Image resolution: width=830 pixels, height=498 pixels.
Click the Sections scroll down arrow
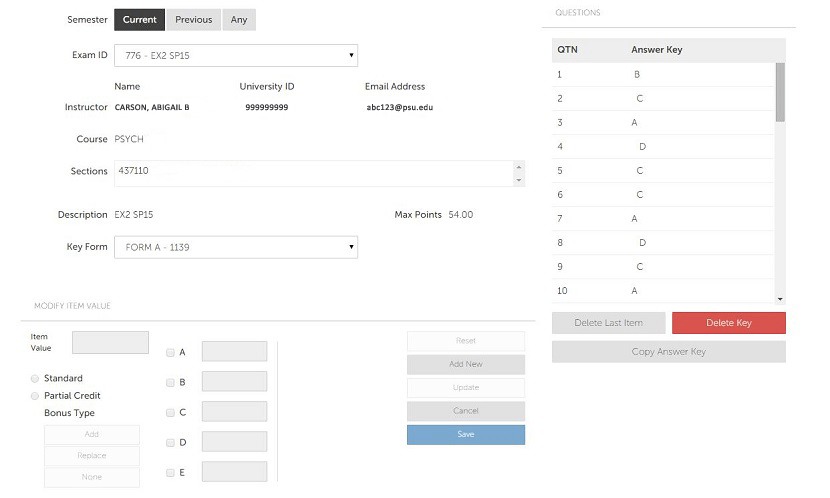click(x=519, y=180)
